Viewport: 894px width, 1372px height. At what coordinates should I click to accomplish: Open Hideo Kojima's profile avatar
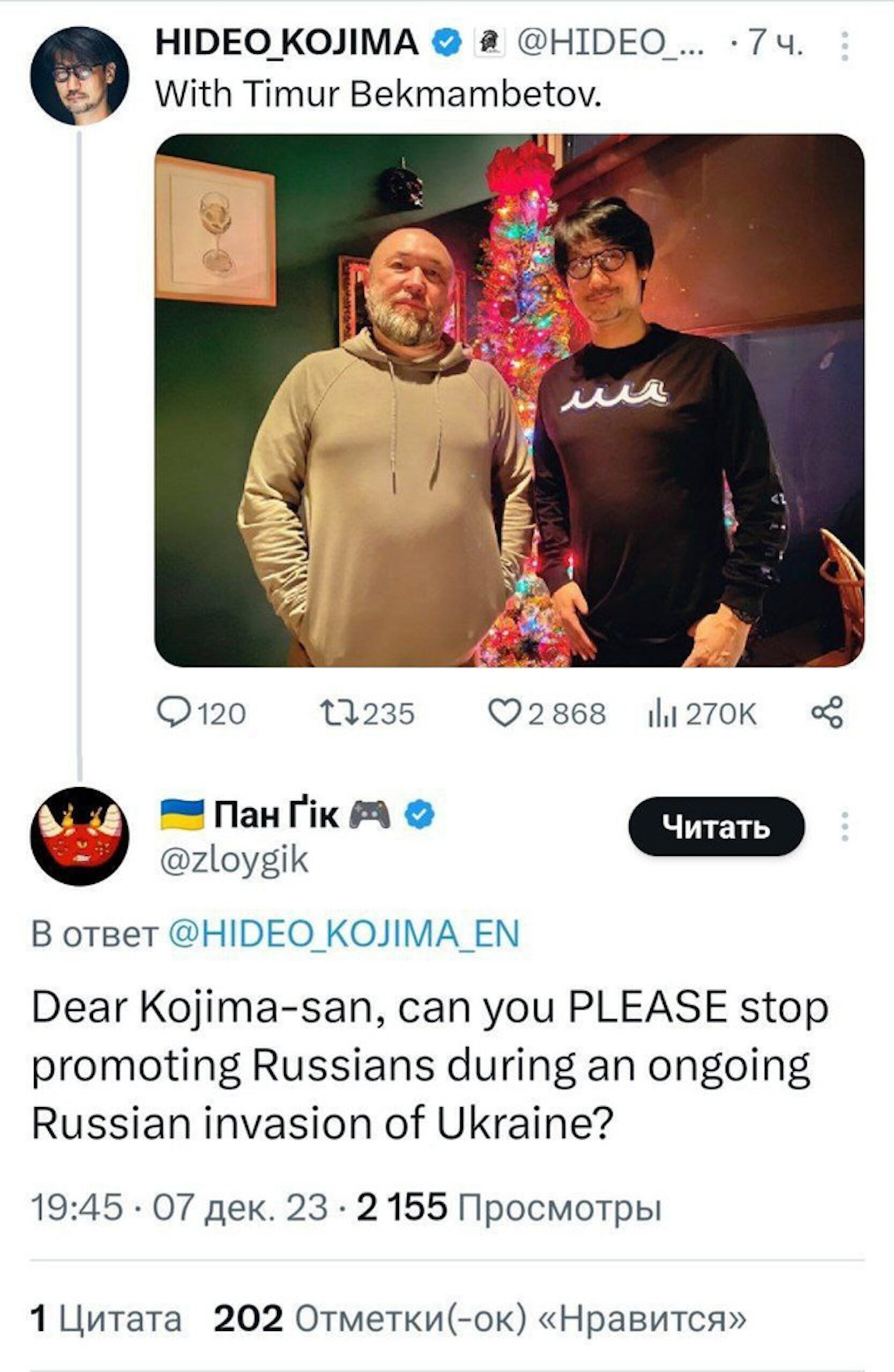[79, 76]
